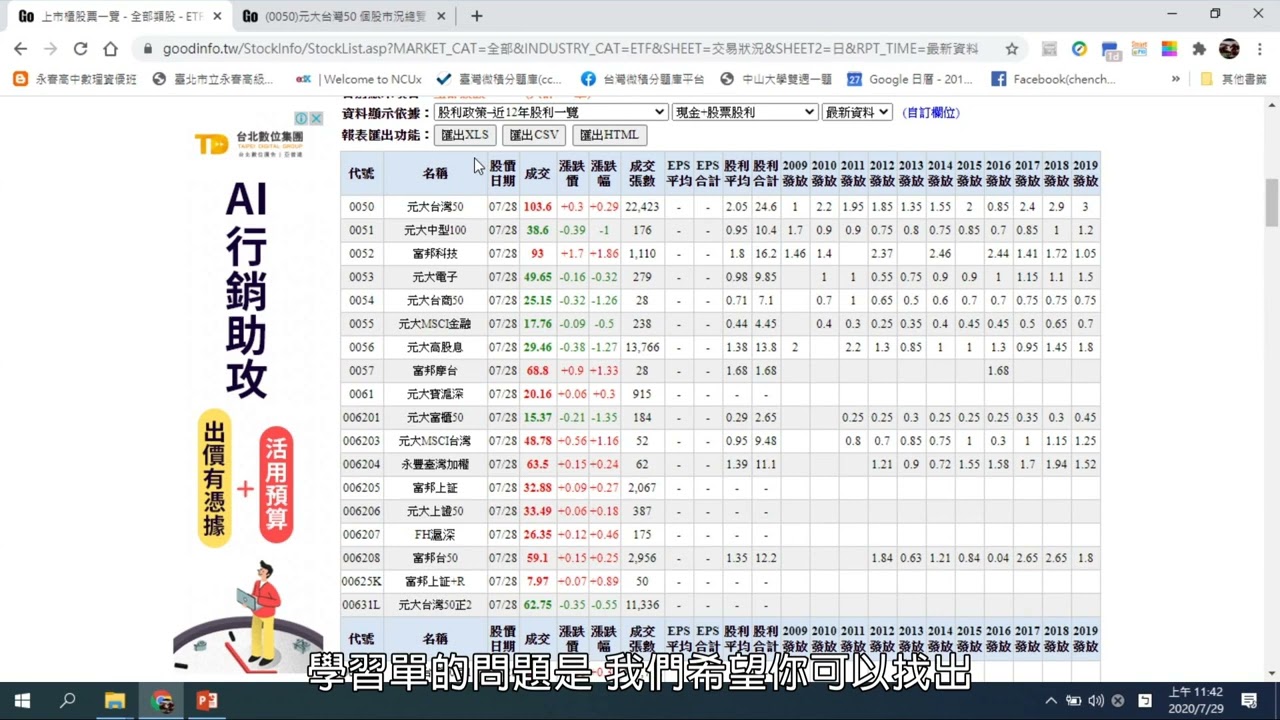Click the 1d calendar extension icon

1110,49
